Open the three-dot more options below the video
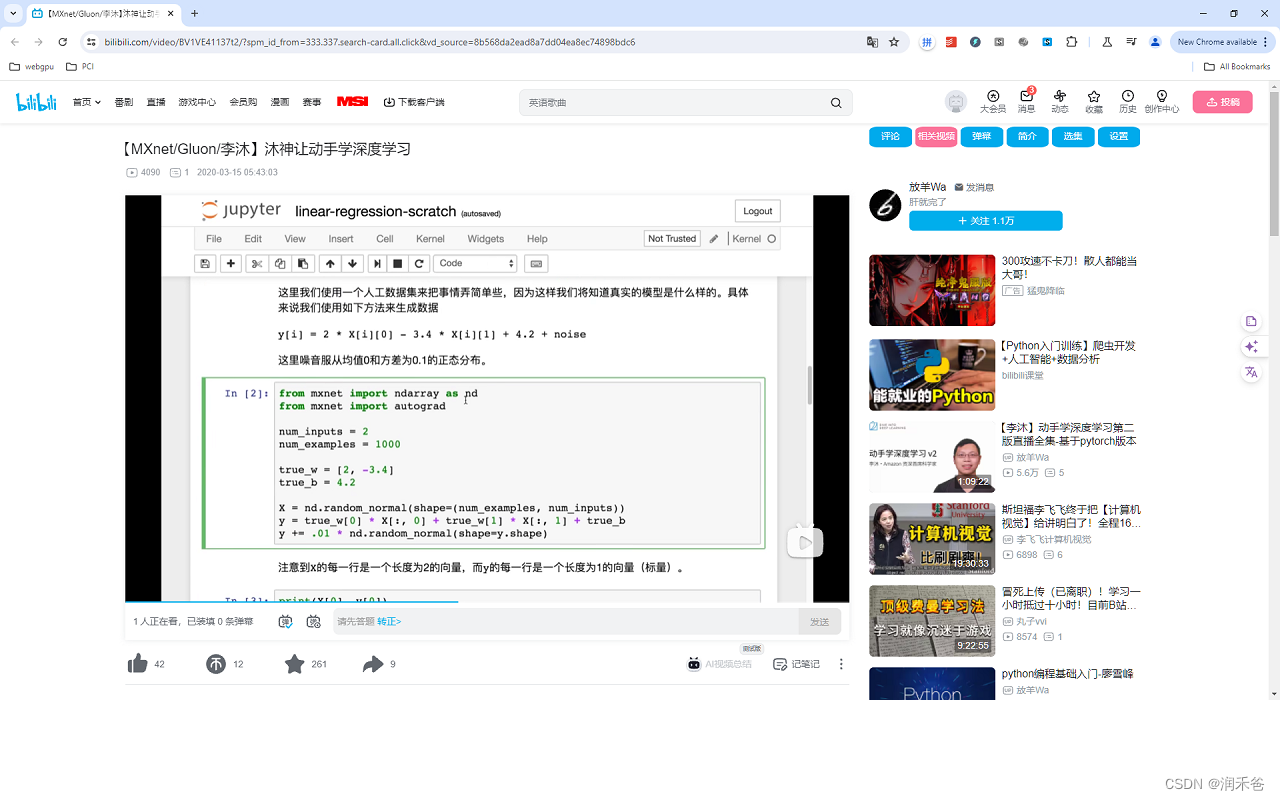This screenshot has height=800, width=1280. pos(841,664)
